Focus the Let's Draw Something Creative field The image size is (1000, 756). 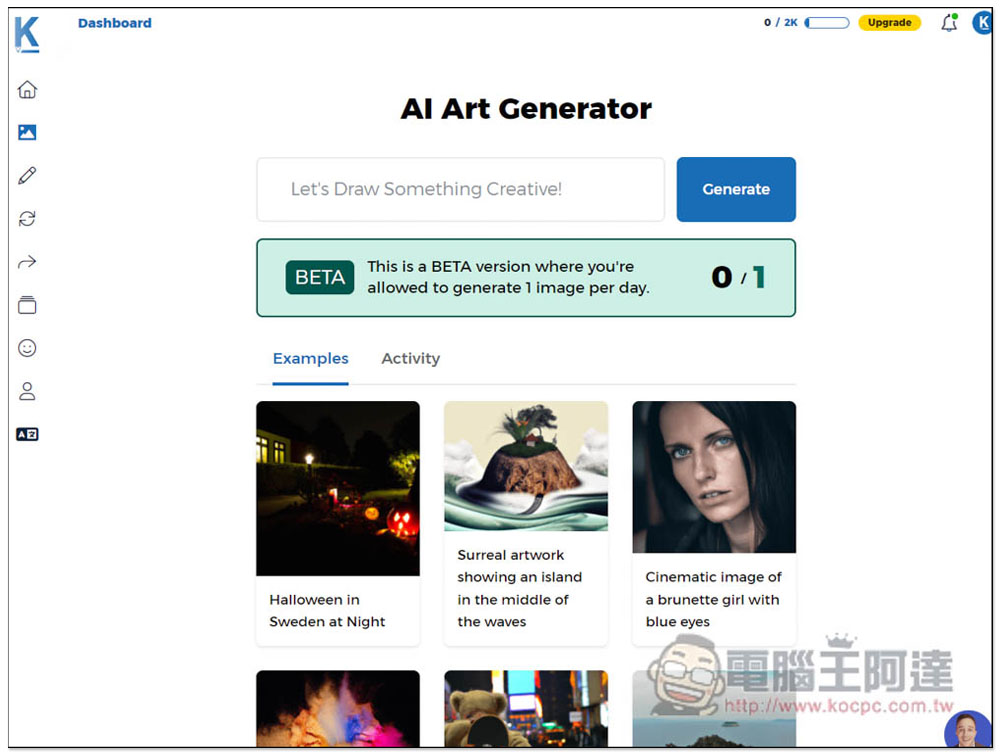461,189
